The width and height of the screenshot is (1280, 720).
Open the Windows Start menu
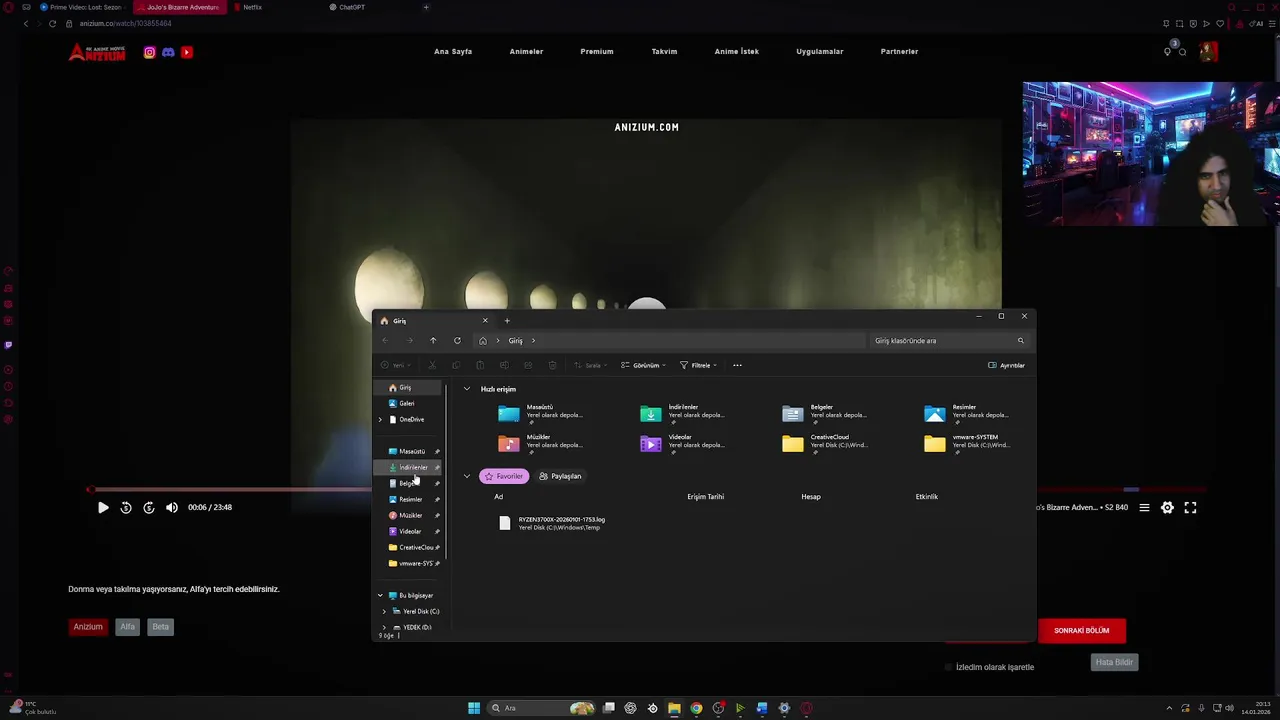(x=474, y=708)
